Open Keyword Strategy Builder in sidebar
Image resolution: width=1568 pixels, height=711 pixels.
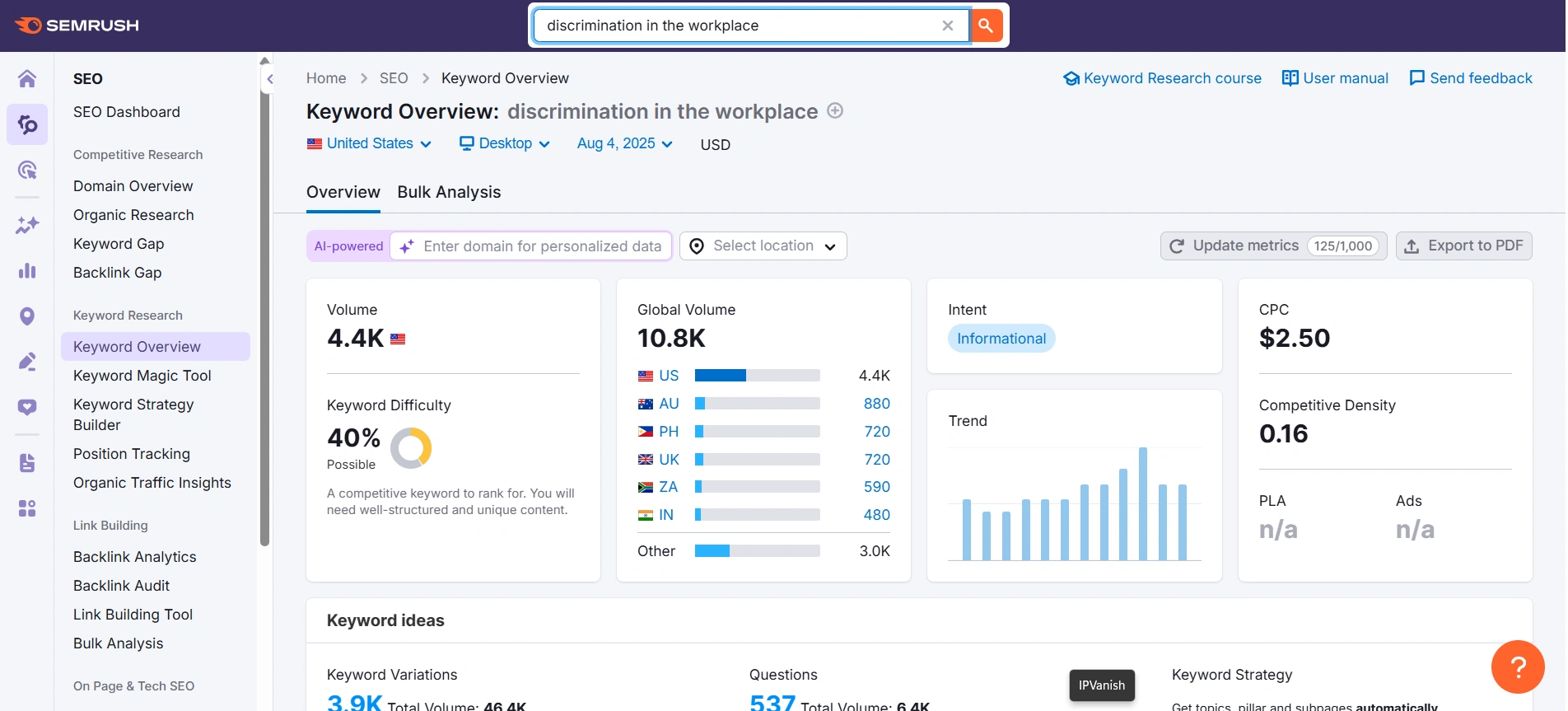coord(133,414)
